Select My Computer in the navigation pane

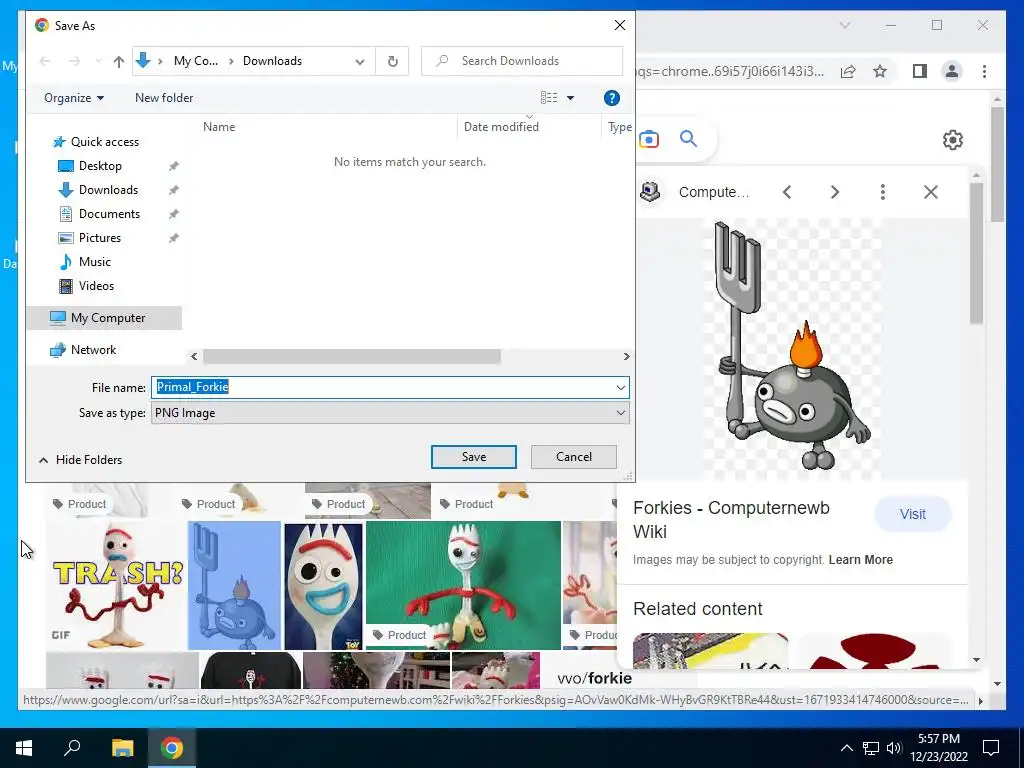pos(104,318)
